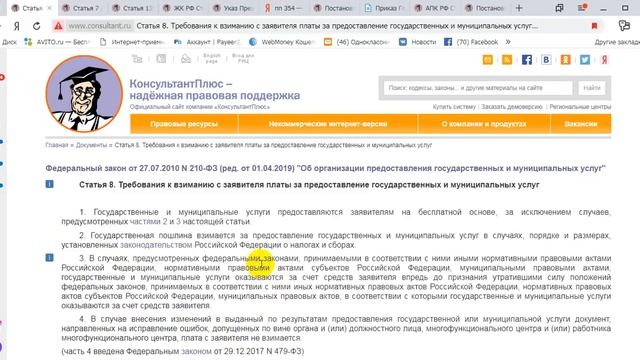Open the (70) Facebook bookmark

[x=471, y=42]
